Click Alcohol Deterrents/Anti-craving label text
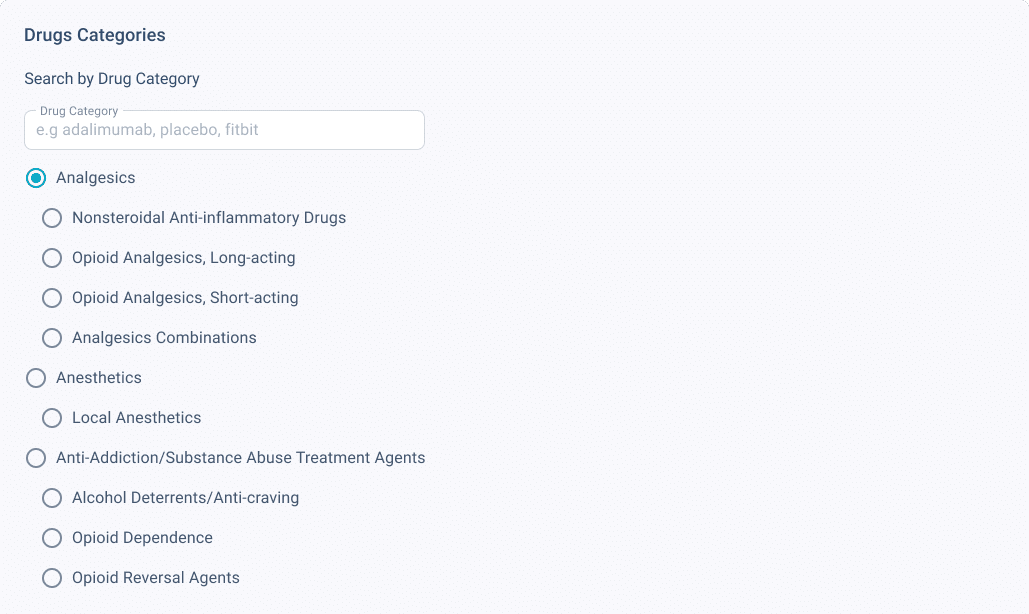 [185, 498]
